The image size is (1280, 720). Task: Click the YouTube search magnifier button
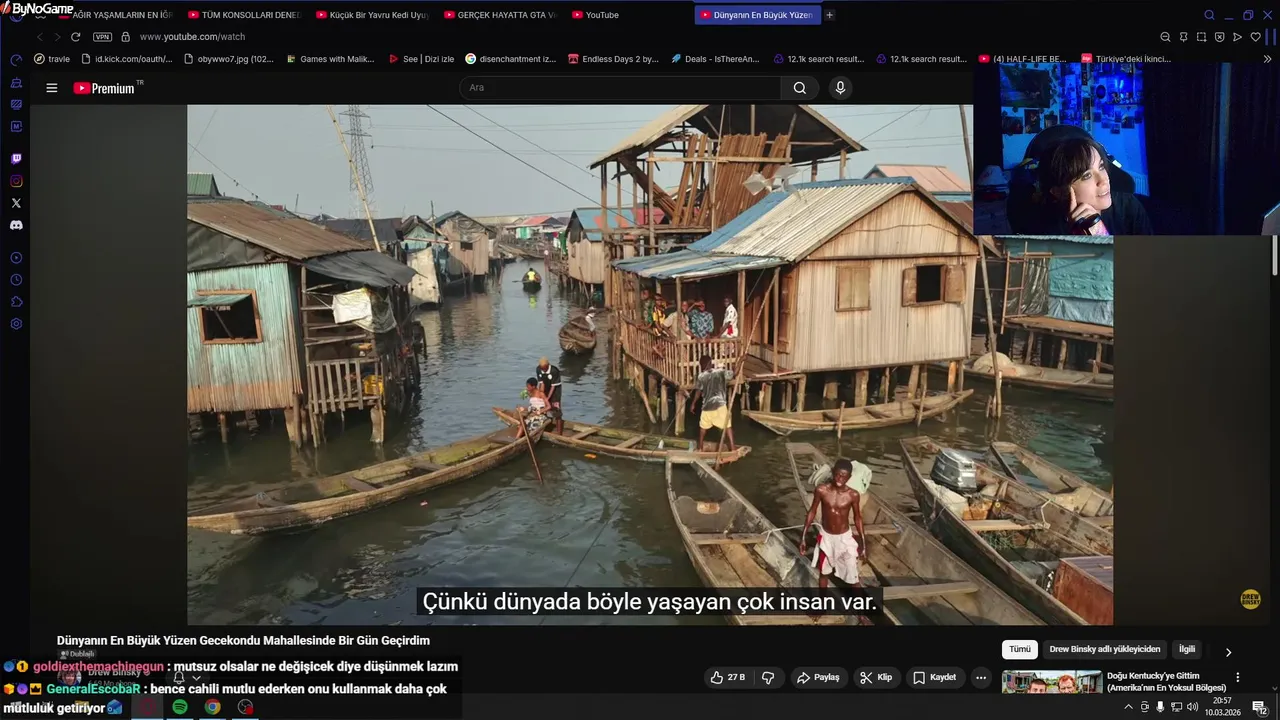(800, 88)
